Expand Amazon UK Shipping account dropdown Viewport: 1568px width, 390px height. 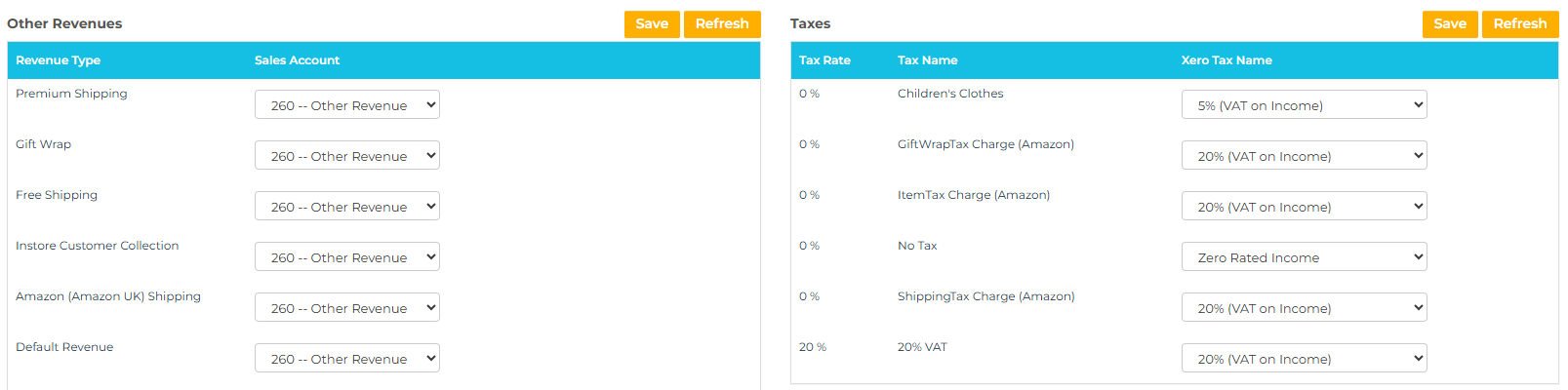(347, 308)
